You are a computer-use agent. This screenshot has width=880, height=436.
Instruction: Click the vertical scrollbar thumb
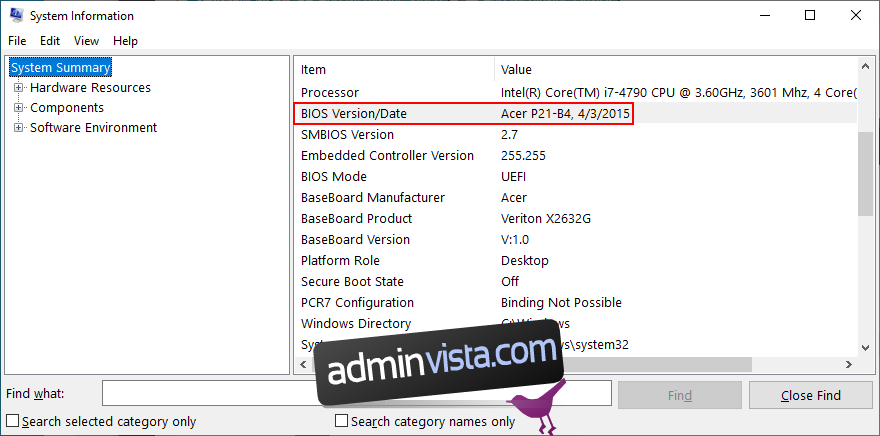(865, 174)
